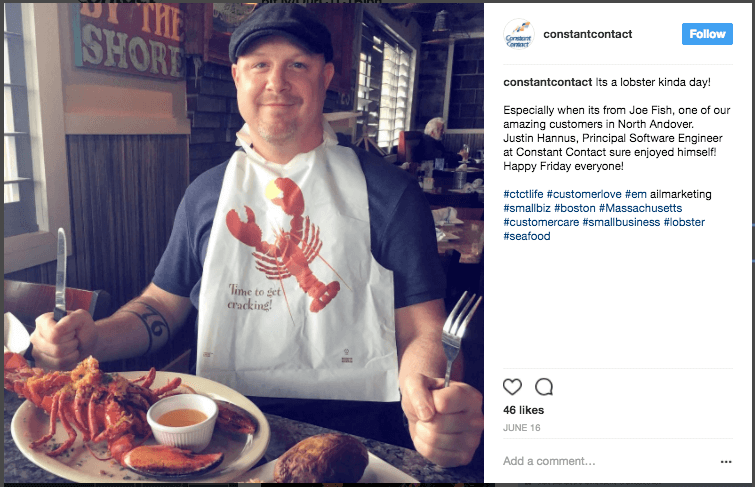Image resolution: width=755 pixels, height=487 pixels.
Task: Open the #customercare hashtag
Action: pos(541,222)
